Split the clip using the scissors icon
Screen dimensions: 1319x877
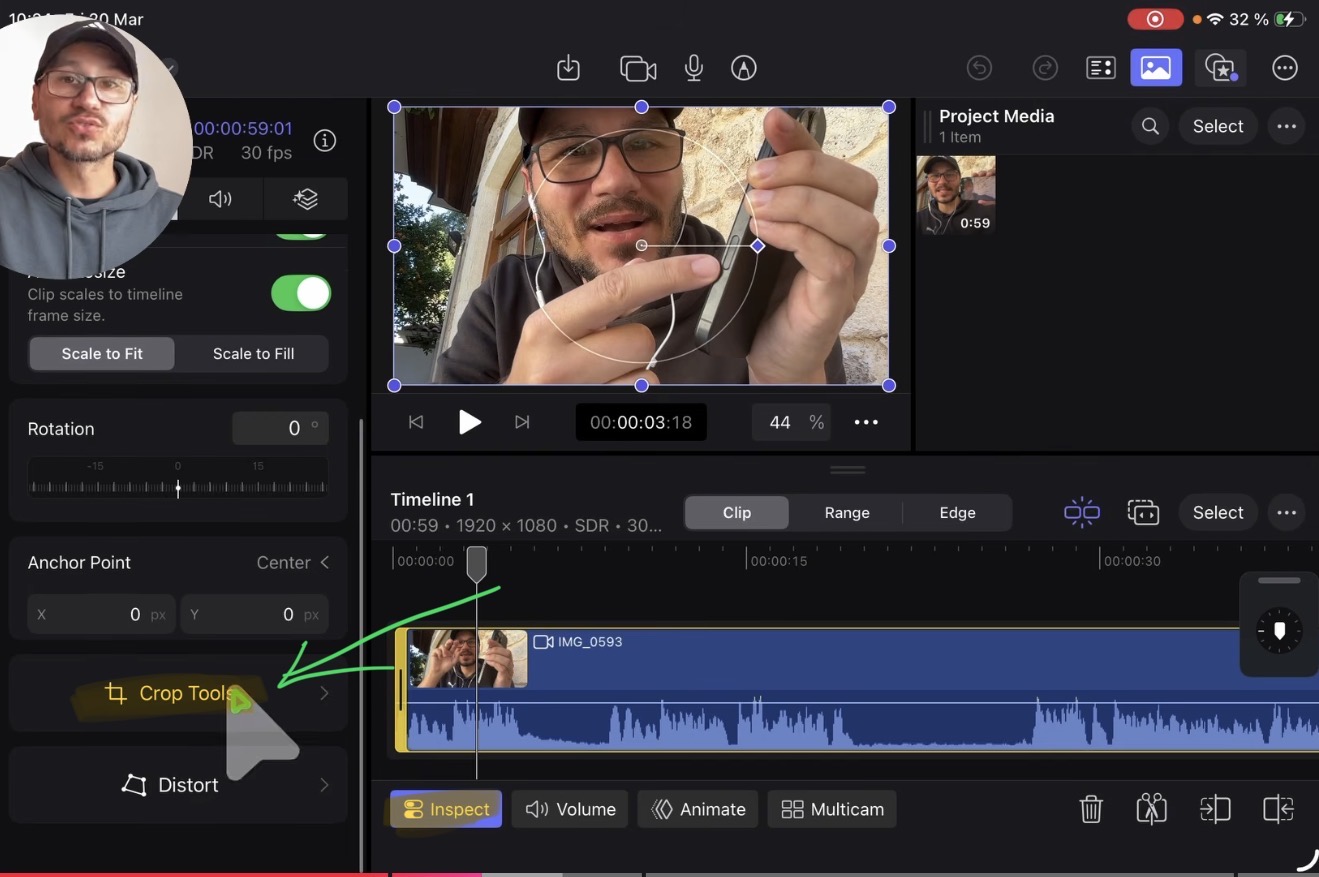pyautogui.click(x=1151, y=809)
